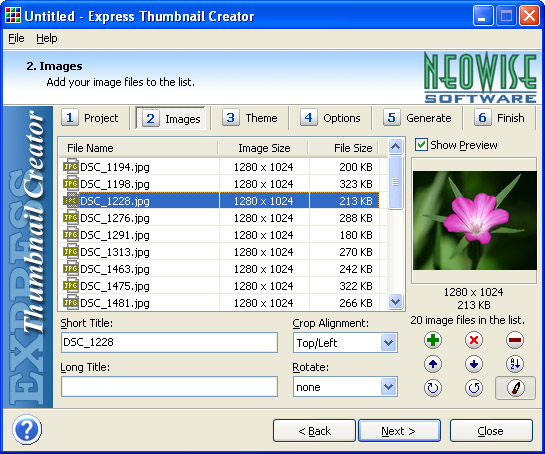The height and width of the screenshot is (454, 545).
Task: Click the < Back button
Action: click(314, 431)
